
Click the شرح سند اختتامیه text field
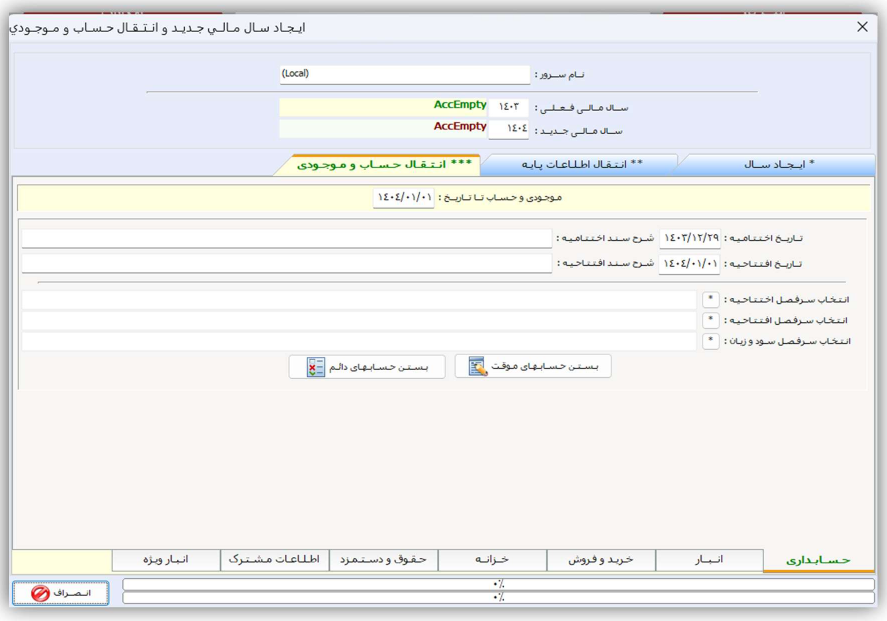tap(287, 238)
